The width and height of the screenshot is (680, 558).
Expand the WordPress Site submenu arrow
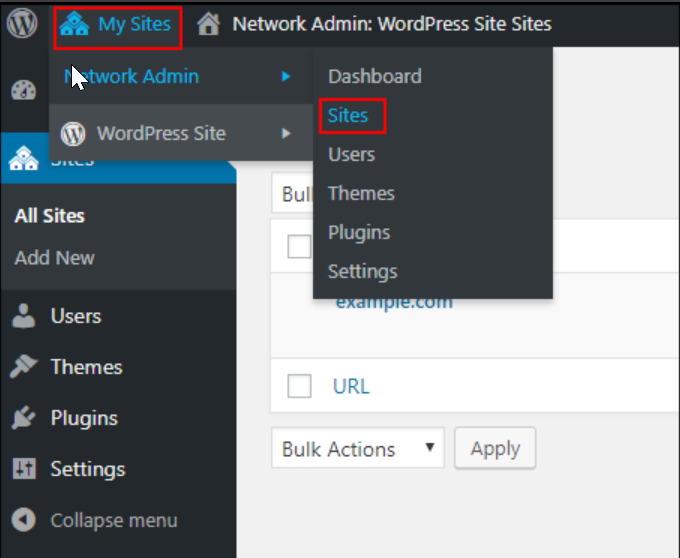coord(286,133)
